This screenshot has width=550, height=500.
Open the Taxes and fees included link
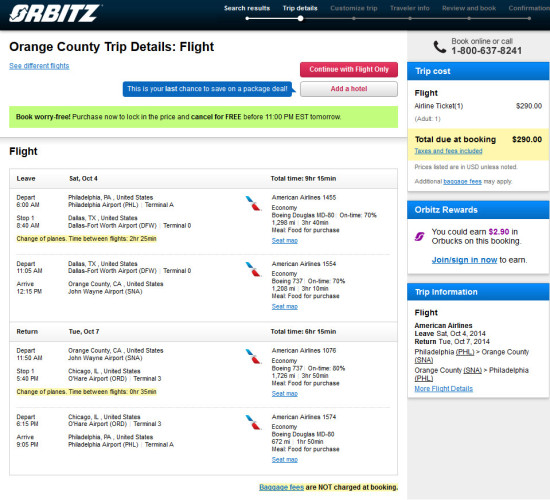pos(448,151)
